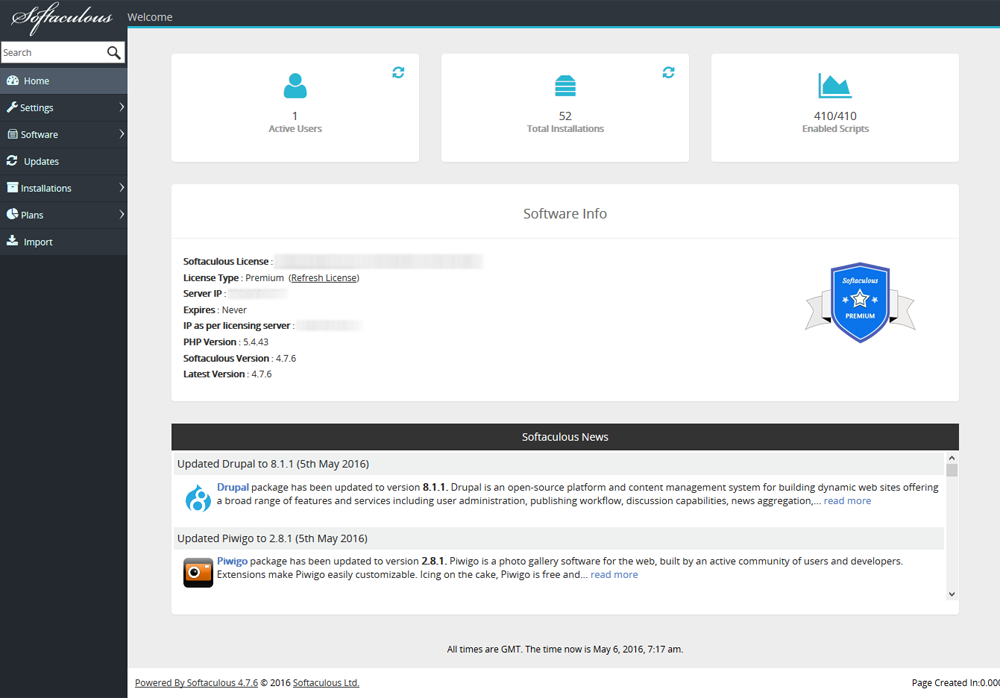This screenshot has height=698, width=1000.
Task: Click the 'Softaculous News' header bar
Action: [565, 437]
